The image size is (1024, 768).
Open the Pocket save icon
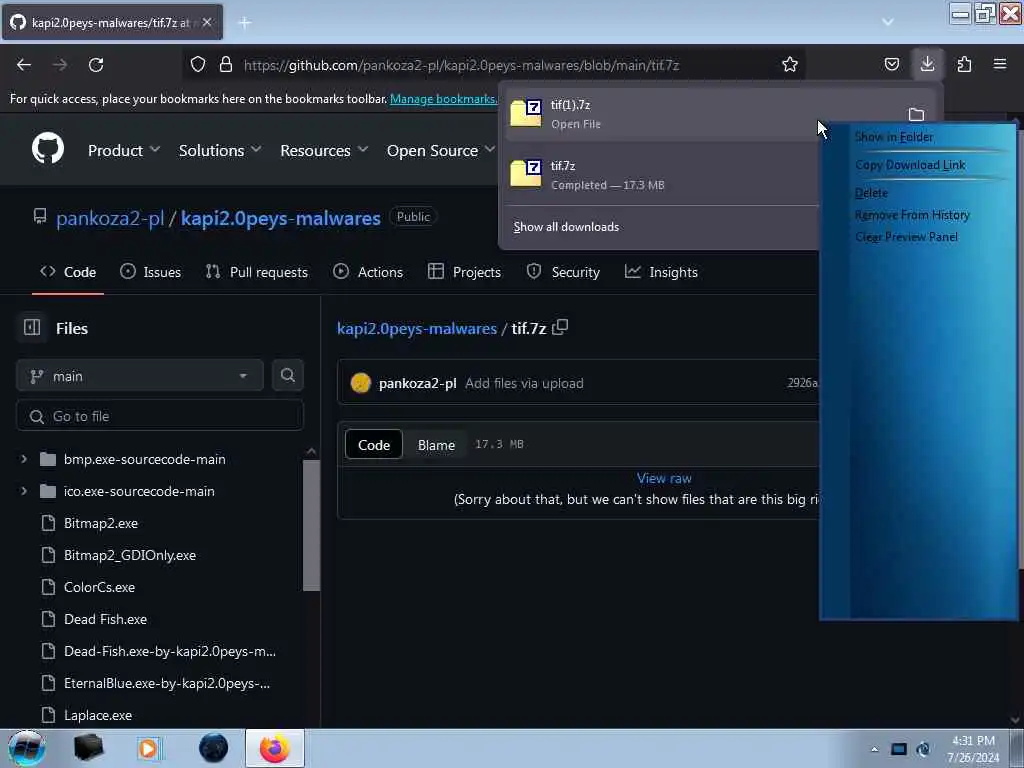[x=891, y=64]
